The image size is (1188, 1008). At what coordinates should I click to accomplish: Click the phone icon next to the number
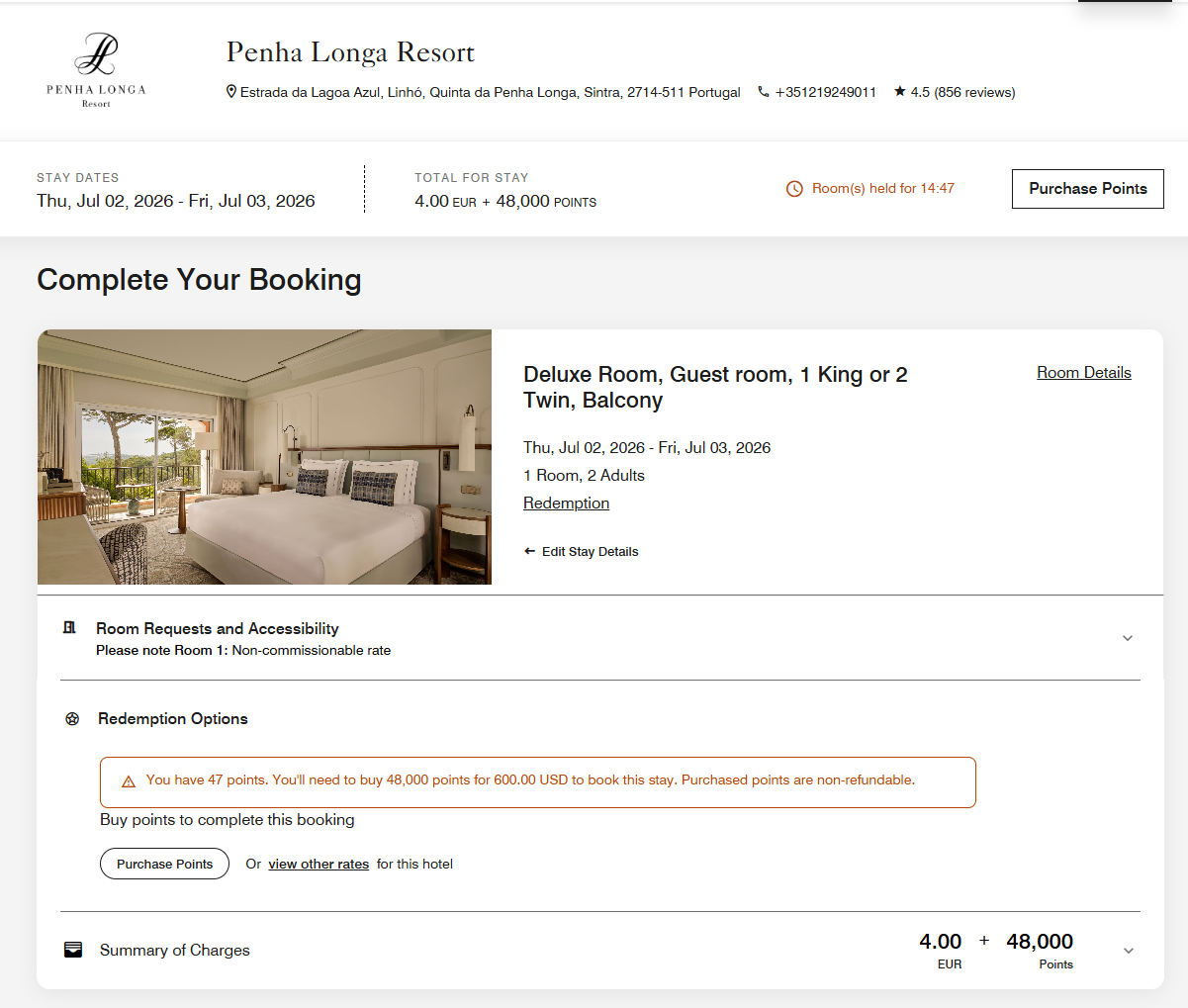click(x=762, y=91)
